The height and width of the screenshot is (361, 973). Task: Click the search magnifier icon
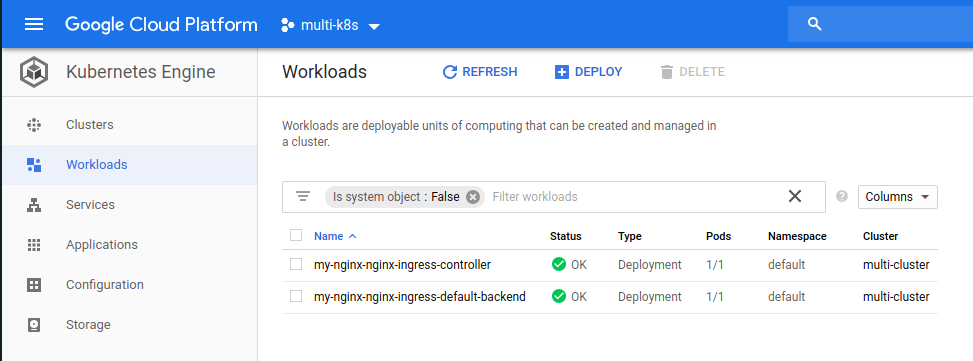(815, 24)
